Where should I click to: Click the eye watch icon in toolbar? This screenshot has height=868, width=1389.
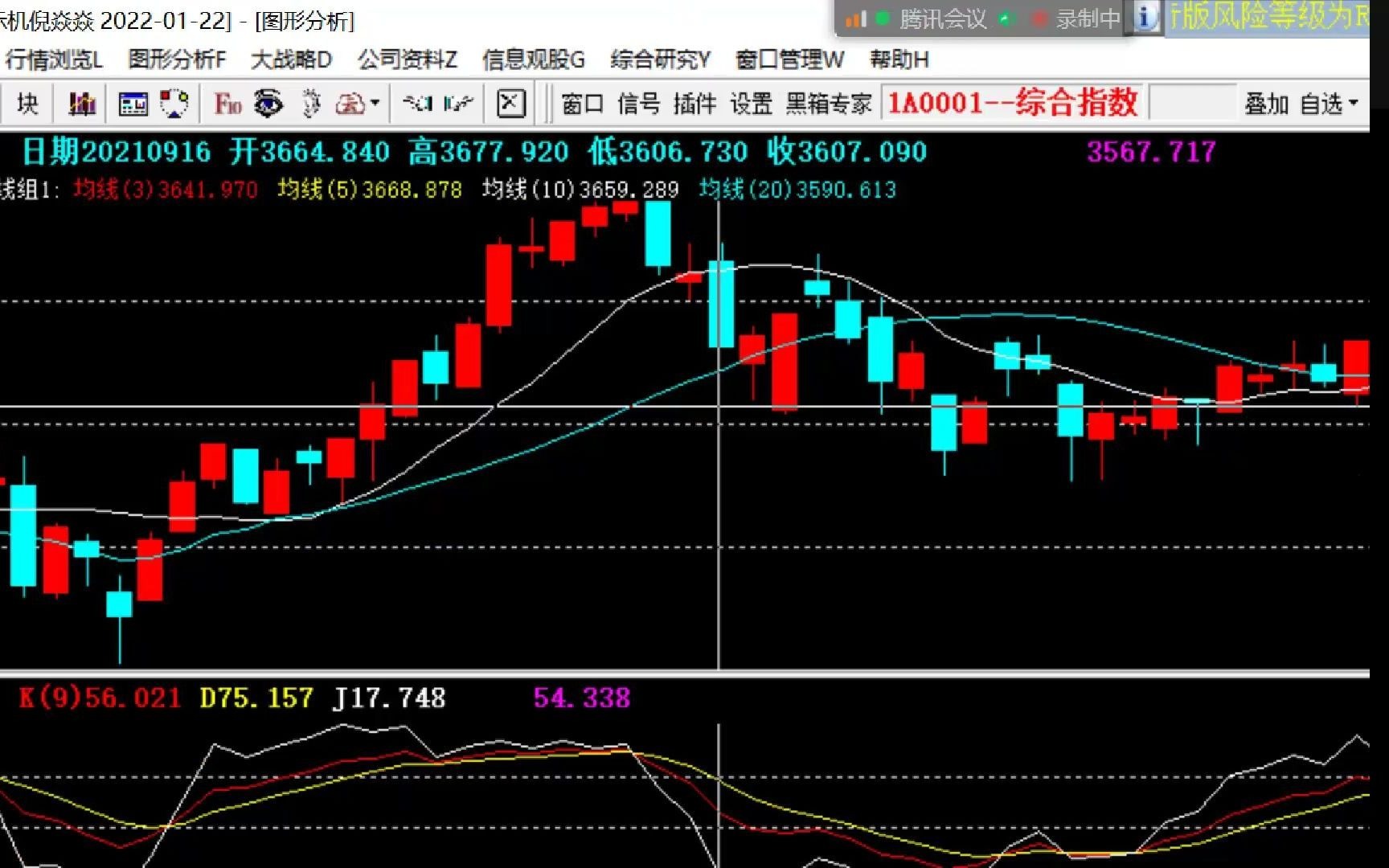tap(268, 104)
